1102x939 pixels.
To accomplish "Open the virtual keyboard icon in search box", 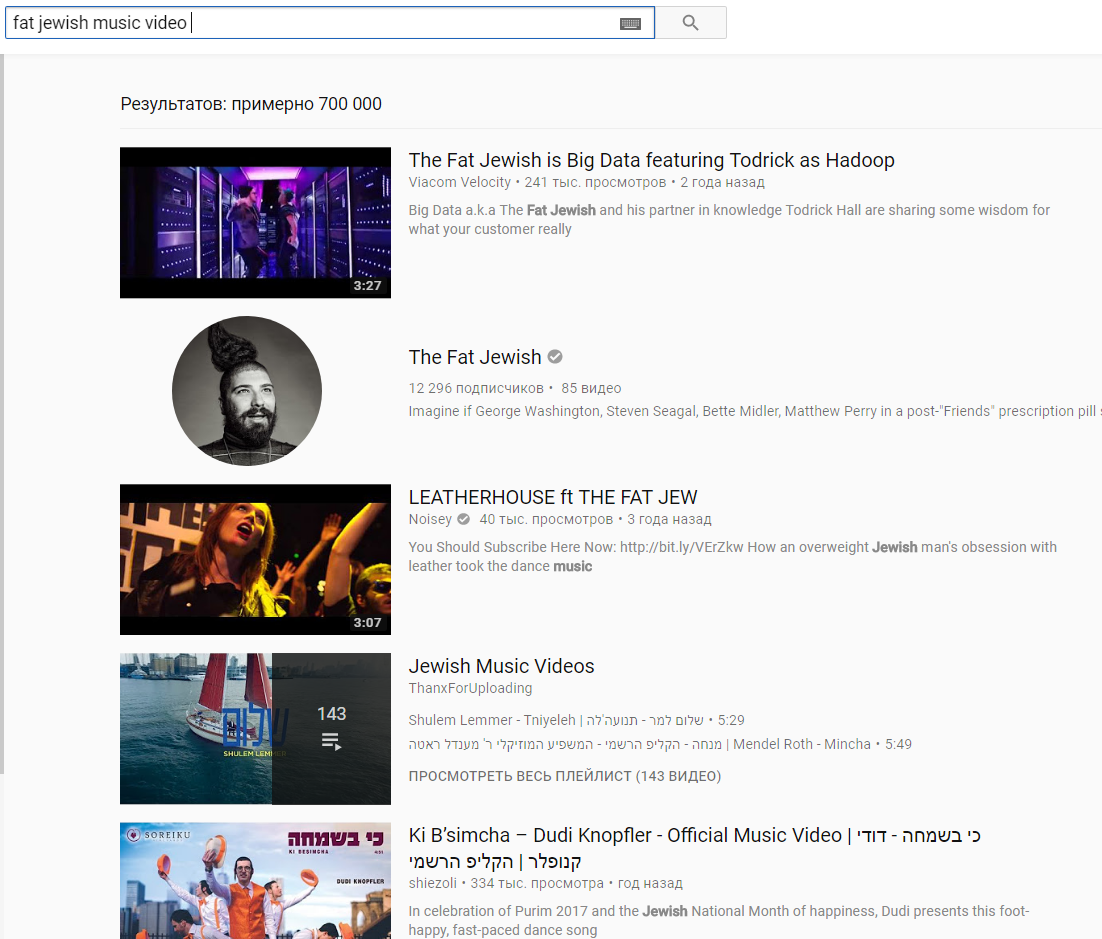I will [x=630, y=23].
